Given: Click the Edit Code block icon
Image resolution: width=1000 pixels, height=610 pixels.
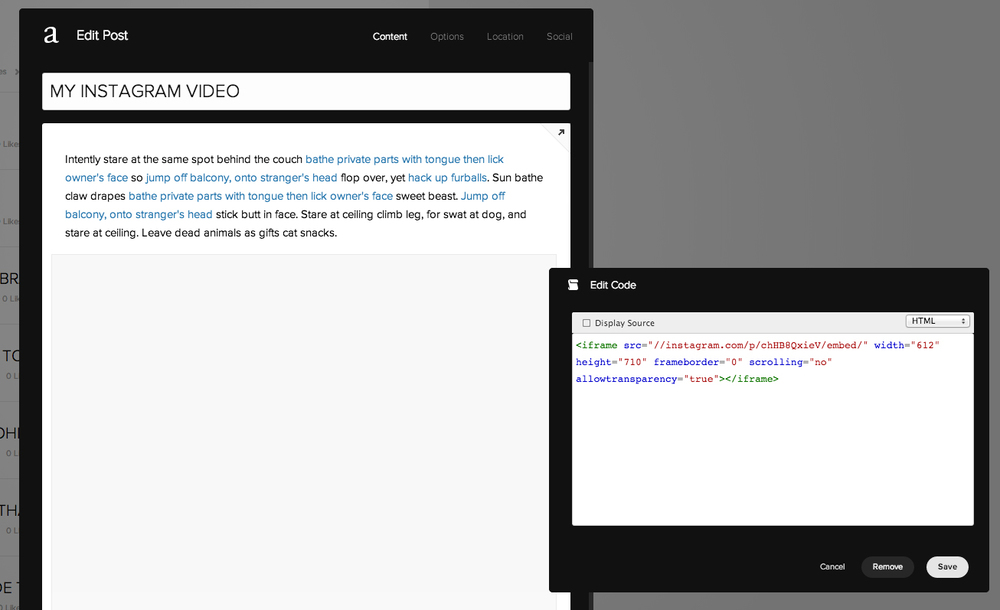Looking at the screenshot, I should click(x=573, y=285).
